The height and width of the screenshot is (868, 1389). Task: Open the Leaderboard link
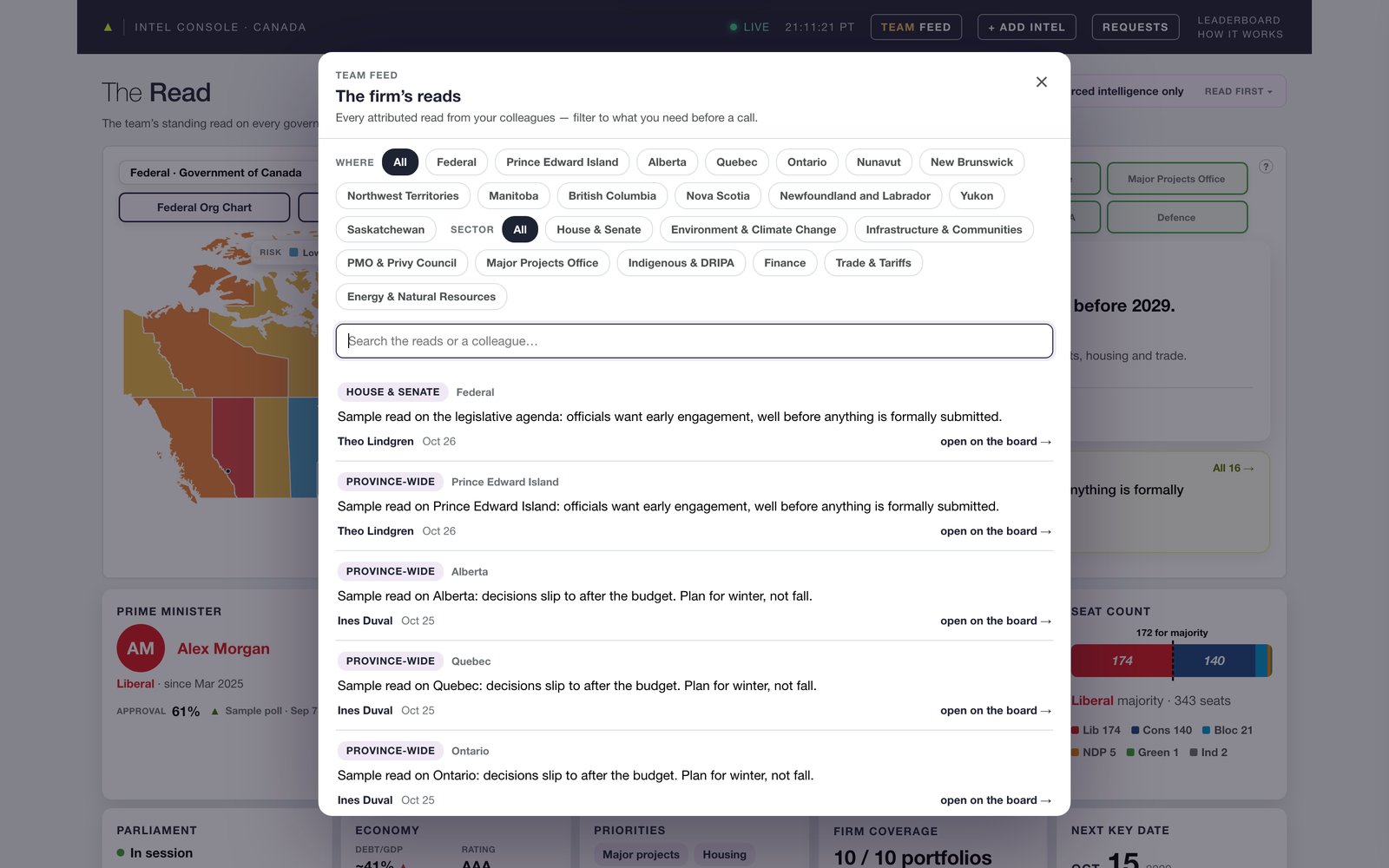click(x=1239, y=20)
